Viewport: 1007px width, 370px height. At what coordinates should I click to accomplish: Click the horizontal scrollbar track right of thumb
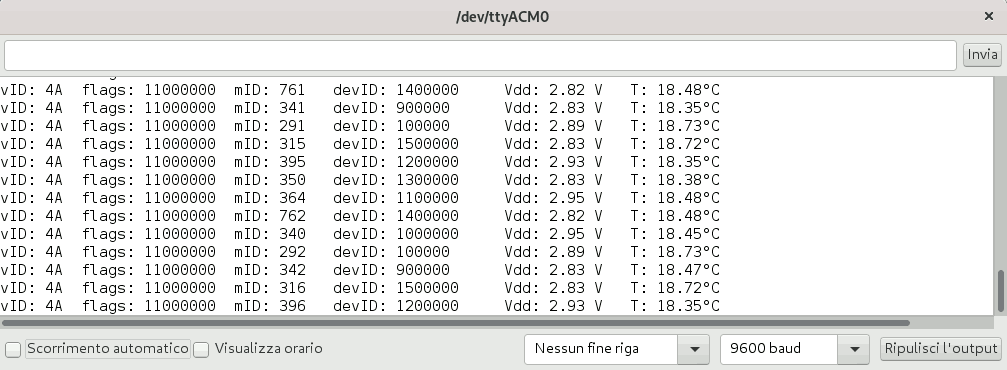[952, 322]
